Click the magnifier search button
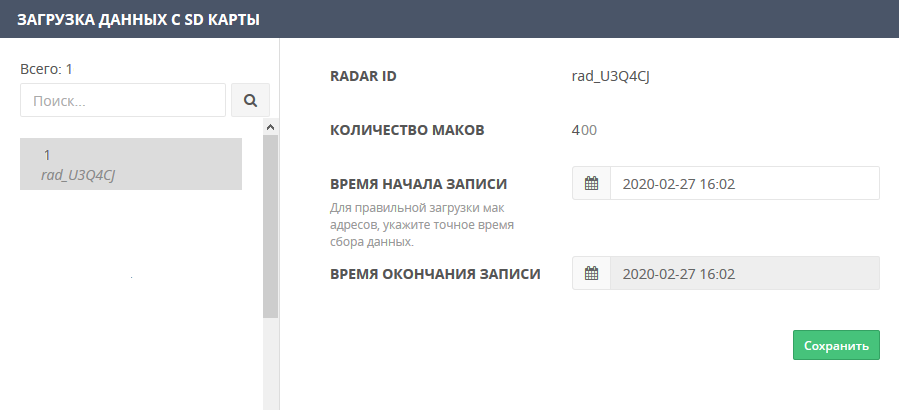 pos(250,100)
